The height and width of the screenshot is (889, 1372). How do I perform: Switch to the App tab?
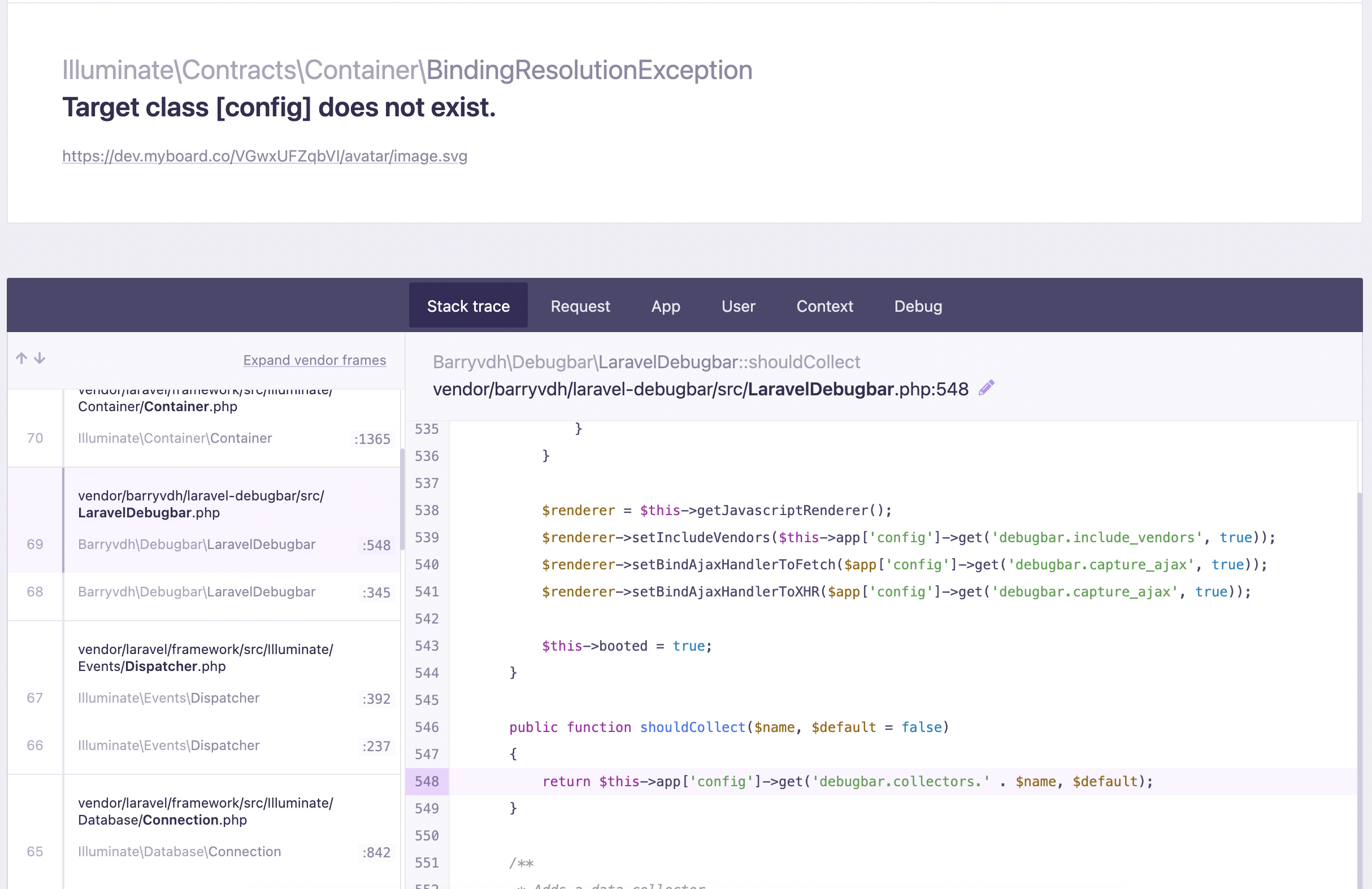pyautogui.click(x=665, y=306)
